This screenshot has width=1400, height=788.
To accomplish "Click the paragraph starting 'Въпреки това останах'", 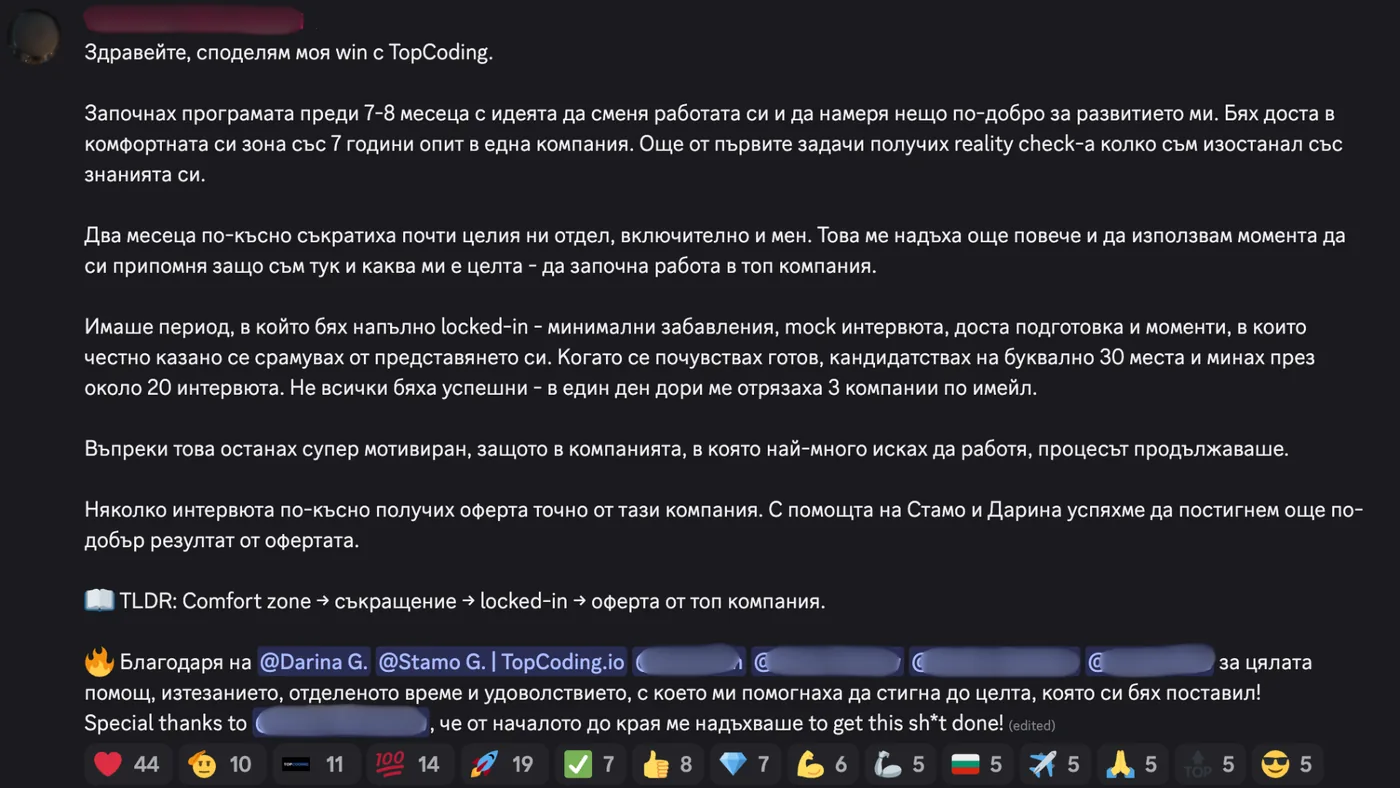I will pyautogui.click(x=687, y=449).
